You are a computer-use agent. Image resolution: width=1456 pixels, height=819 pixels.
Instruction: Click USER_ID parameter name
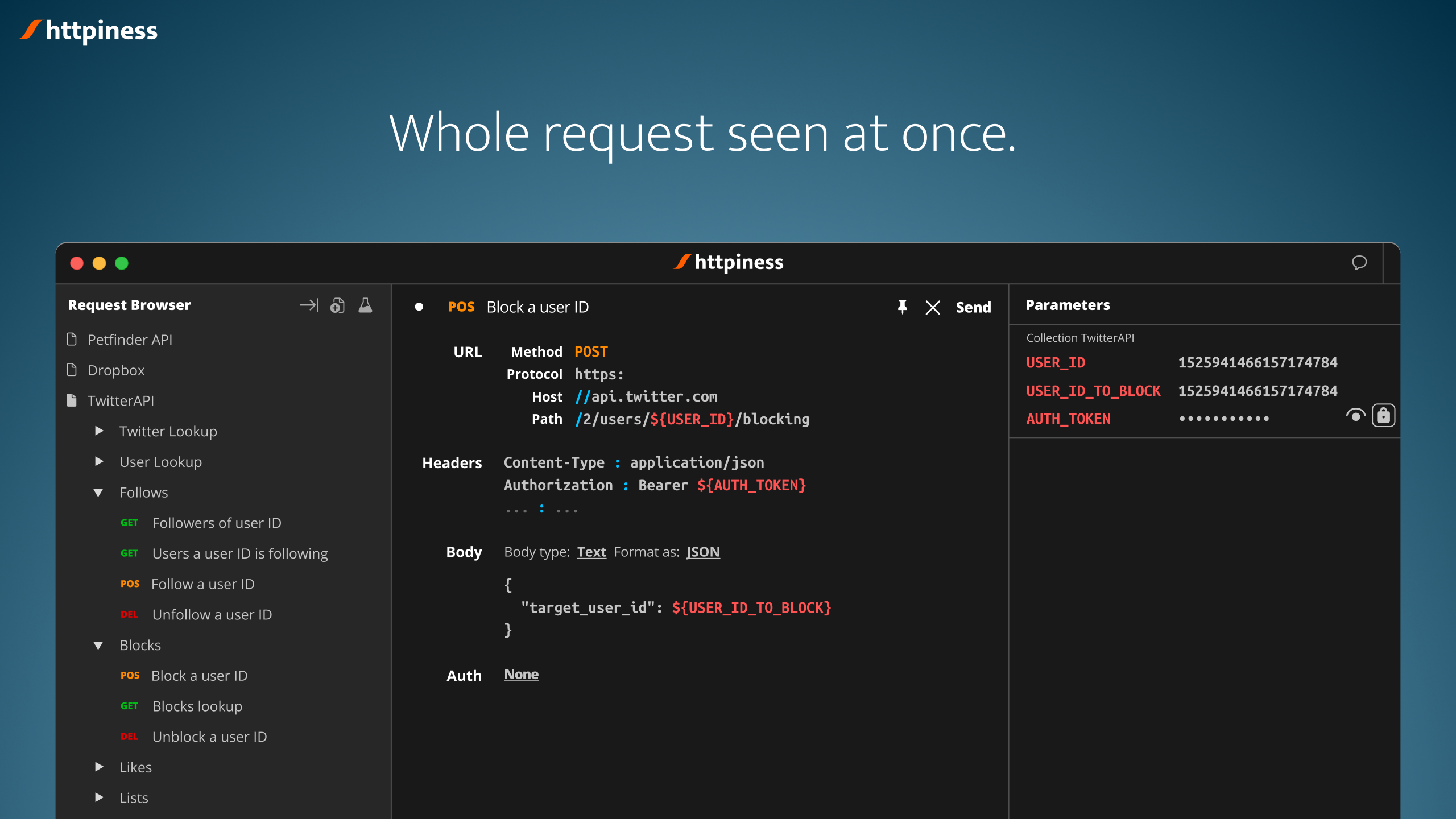1055,362
